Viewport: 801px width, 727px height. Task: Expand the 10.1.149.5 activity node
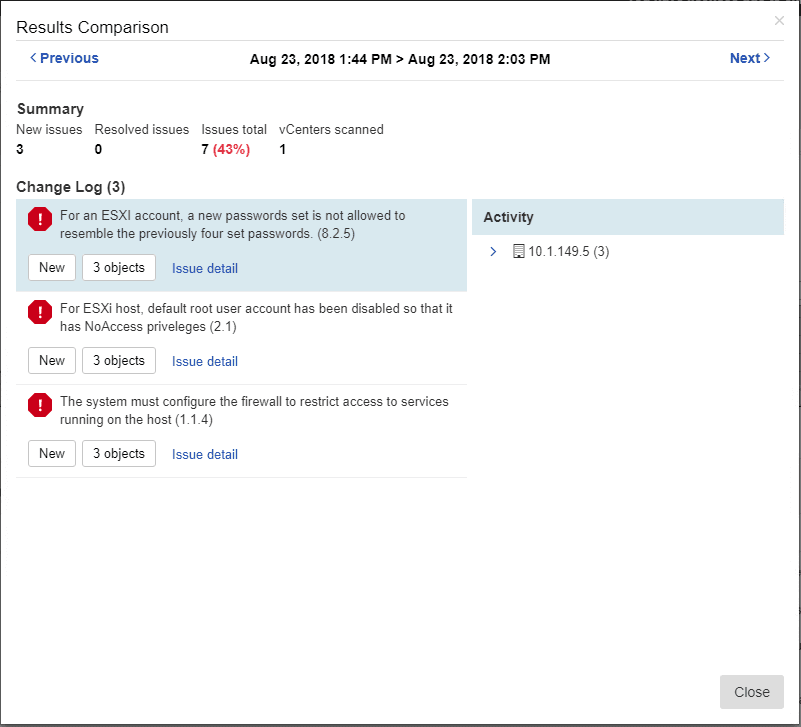point(494,252)
